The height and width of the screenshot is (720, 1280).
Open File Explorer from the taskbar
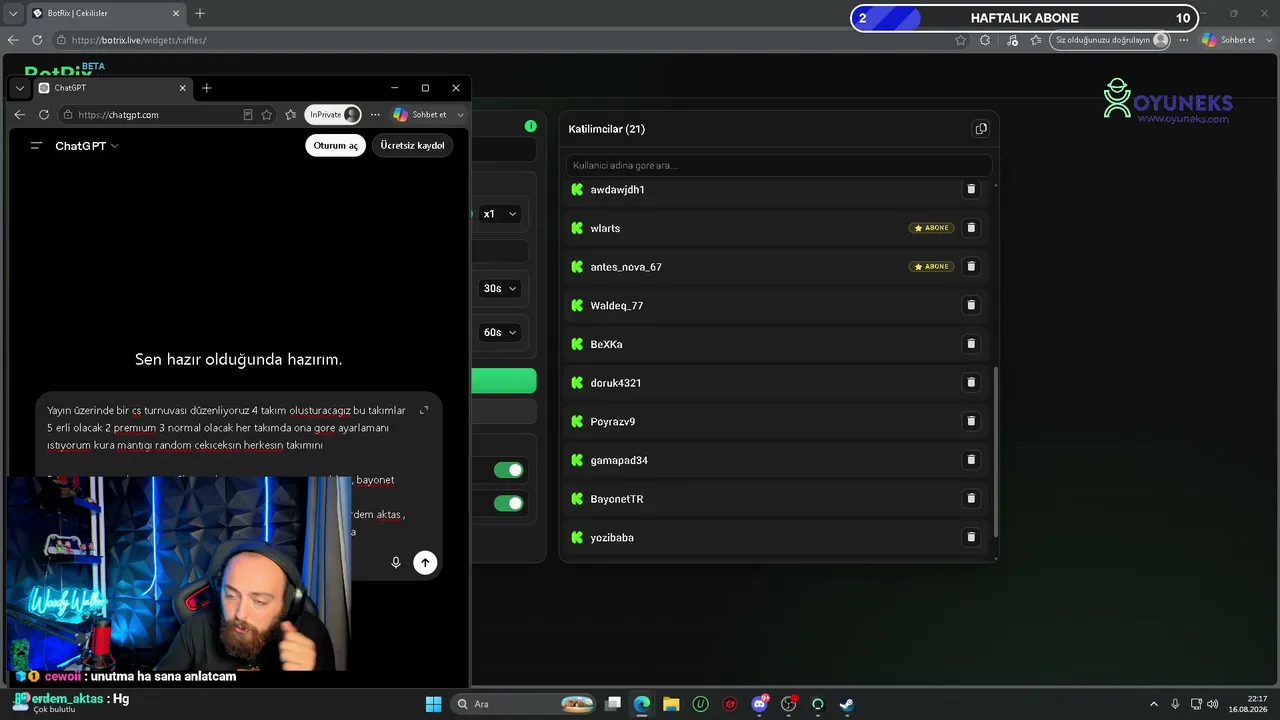click(671, 704)
